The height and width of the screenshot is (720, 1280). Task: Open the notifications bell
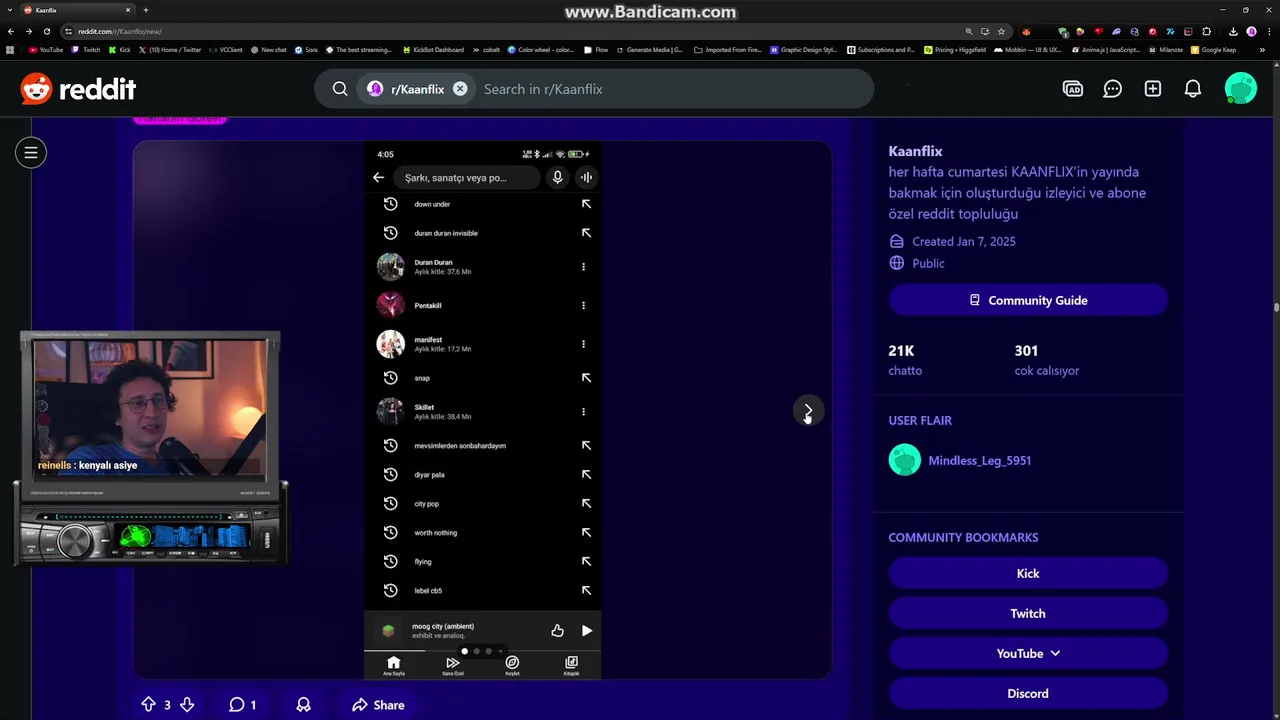coord(1193,89)
